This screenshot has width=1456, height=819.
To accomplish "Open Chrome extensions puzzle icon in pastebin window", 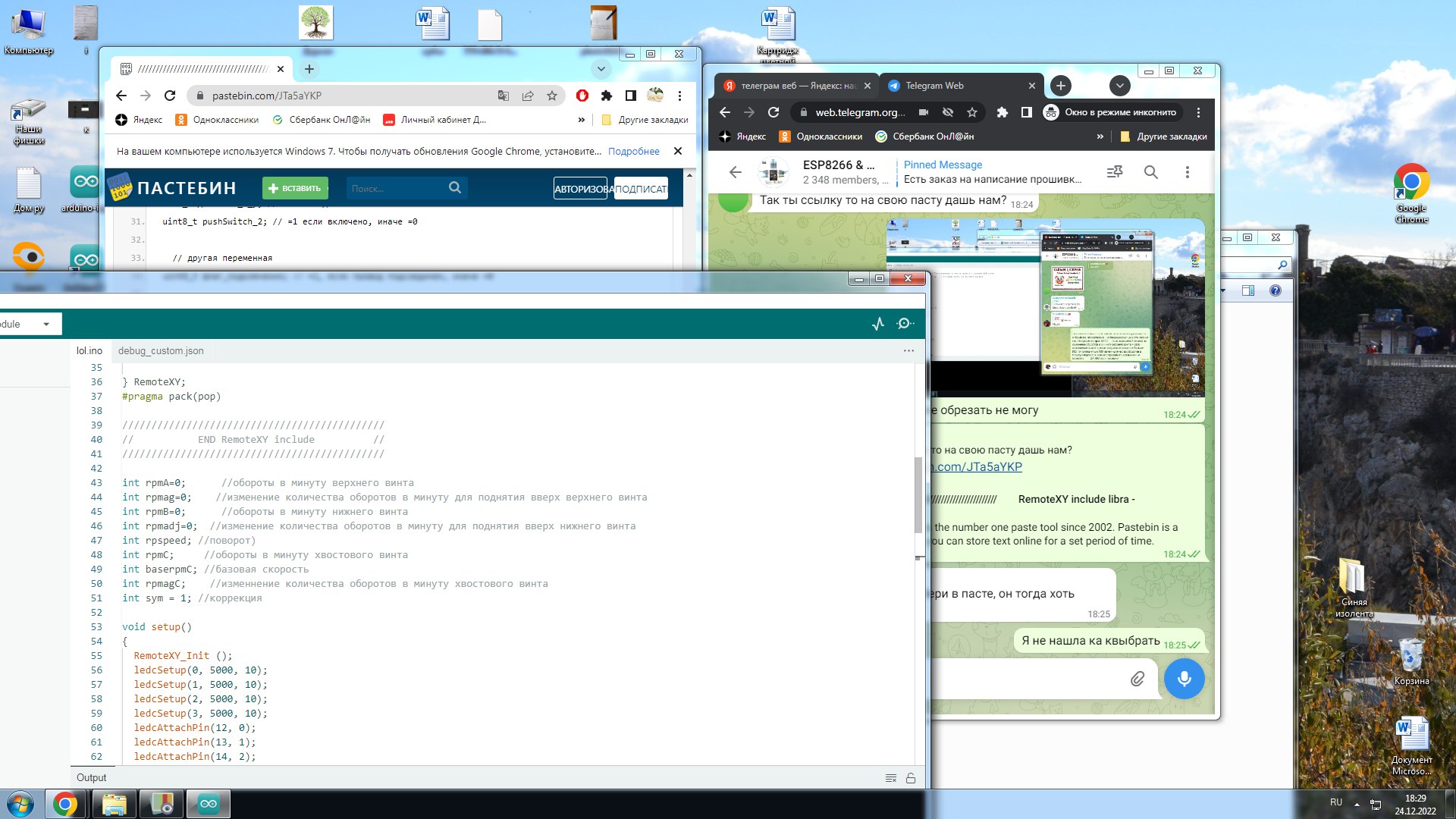I will [x=606, y=96].
